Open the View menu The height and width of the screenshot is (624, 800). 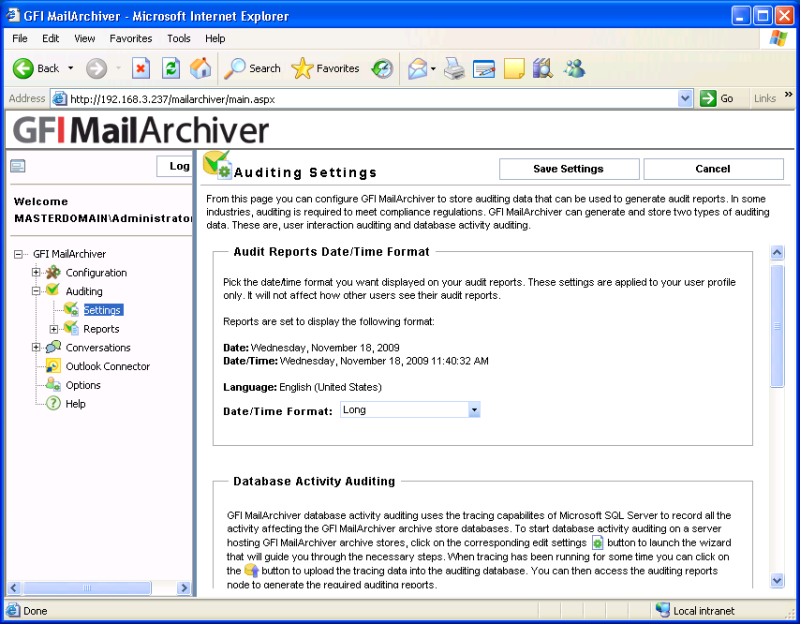[85, 38]
